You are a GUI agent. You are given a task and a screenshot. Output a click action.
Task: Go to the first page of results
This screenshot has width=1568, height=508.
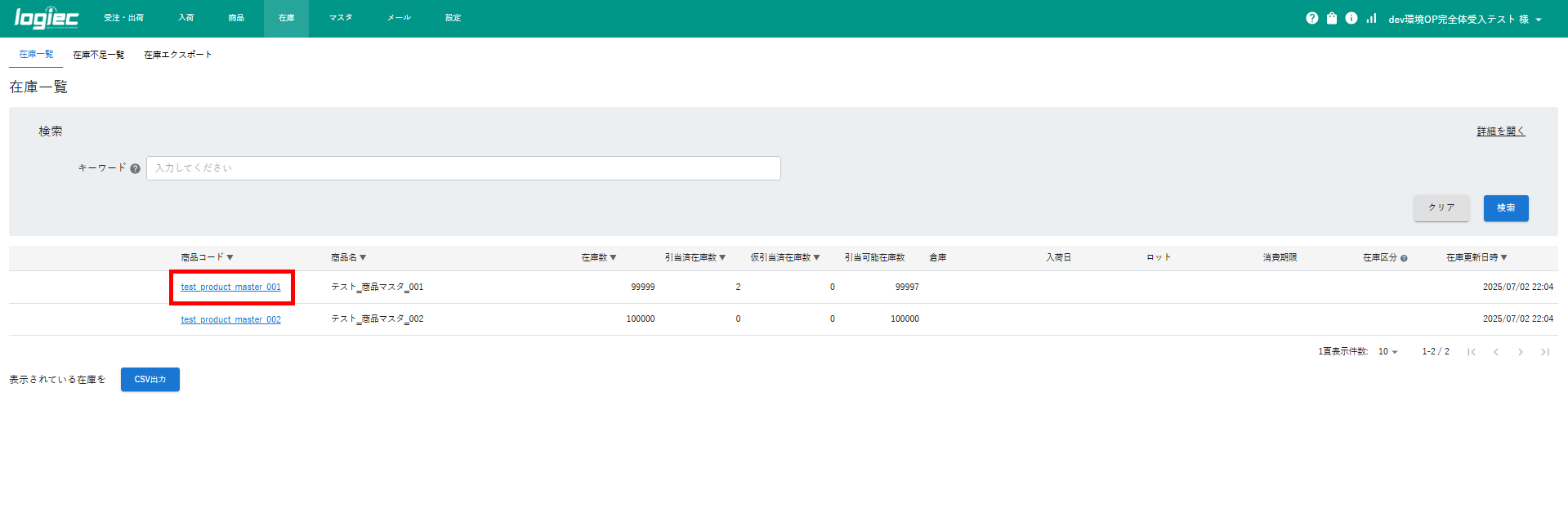[x=1471, y=352]
